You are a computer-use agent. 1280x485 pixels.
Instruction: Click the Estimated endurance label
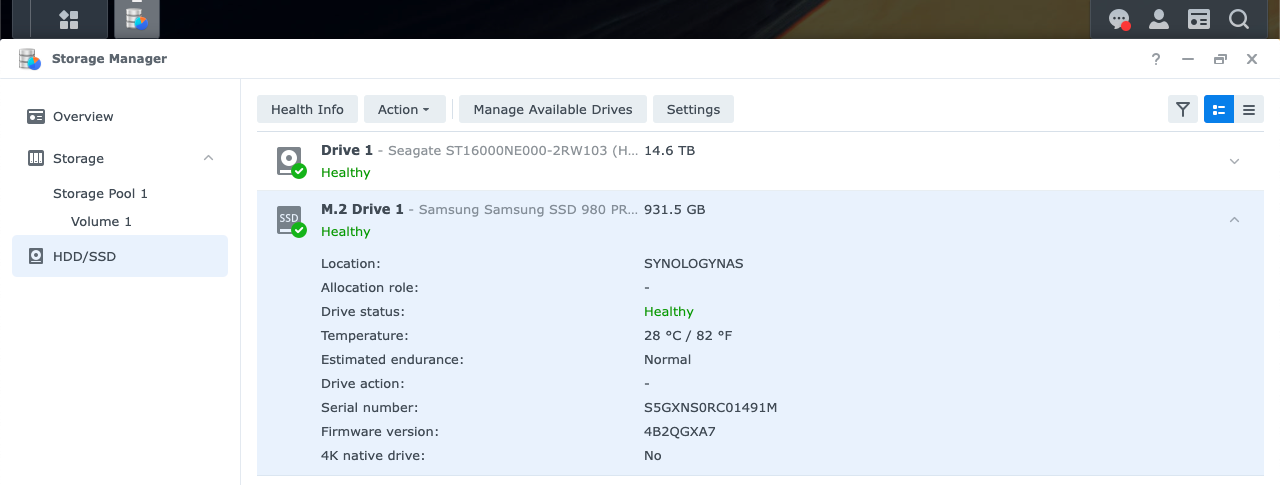(392, 360)
